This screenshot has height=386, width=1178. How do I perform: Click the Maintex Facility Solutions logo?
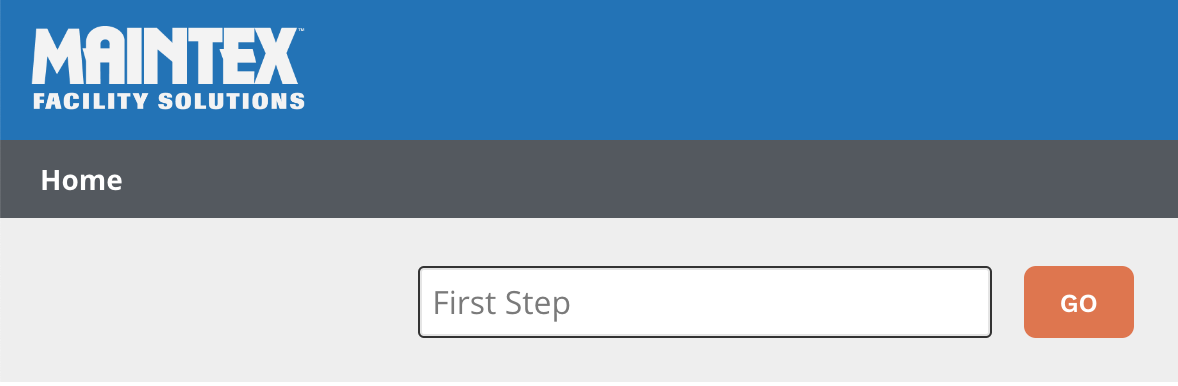click(168, 68)
